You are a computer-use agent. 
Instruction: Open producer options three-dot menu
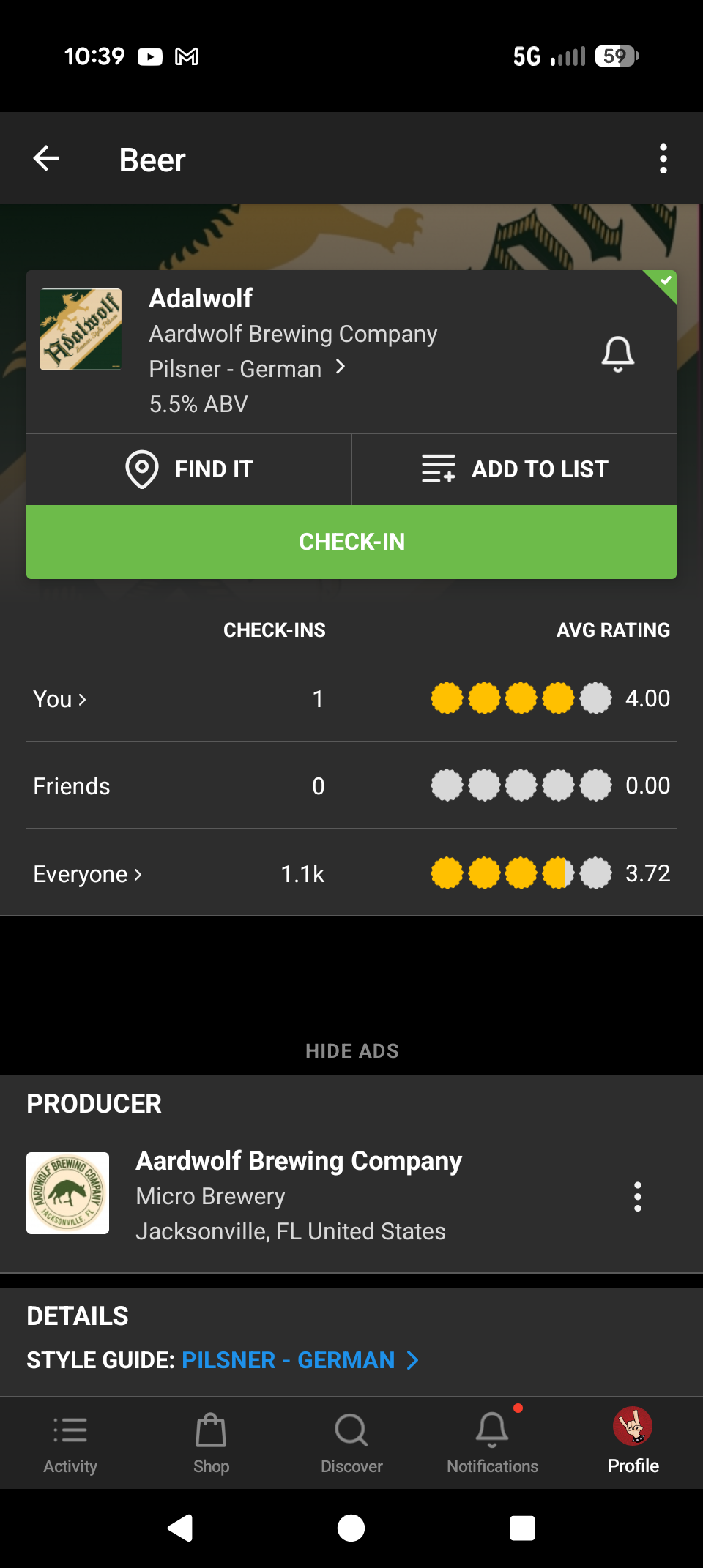[638, 1196]
